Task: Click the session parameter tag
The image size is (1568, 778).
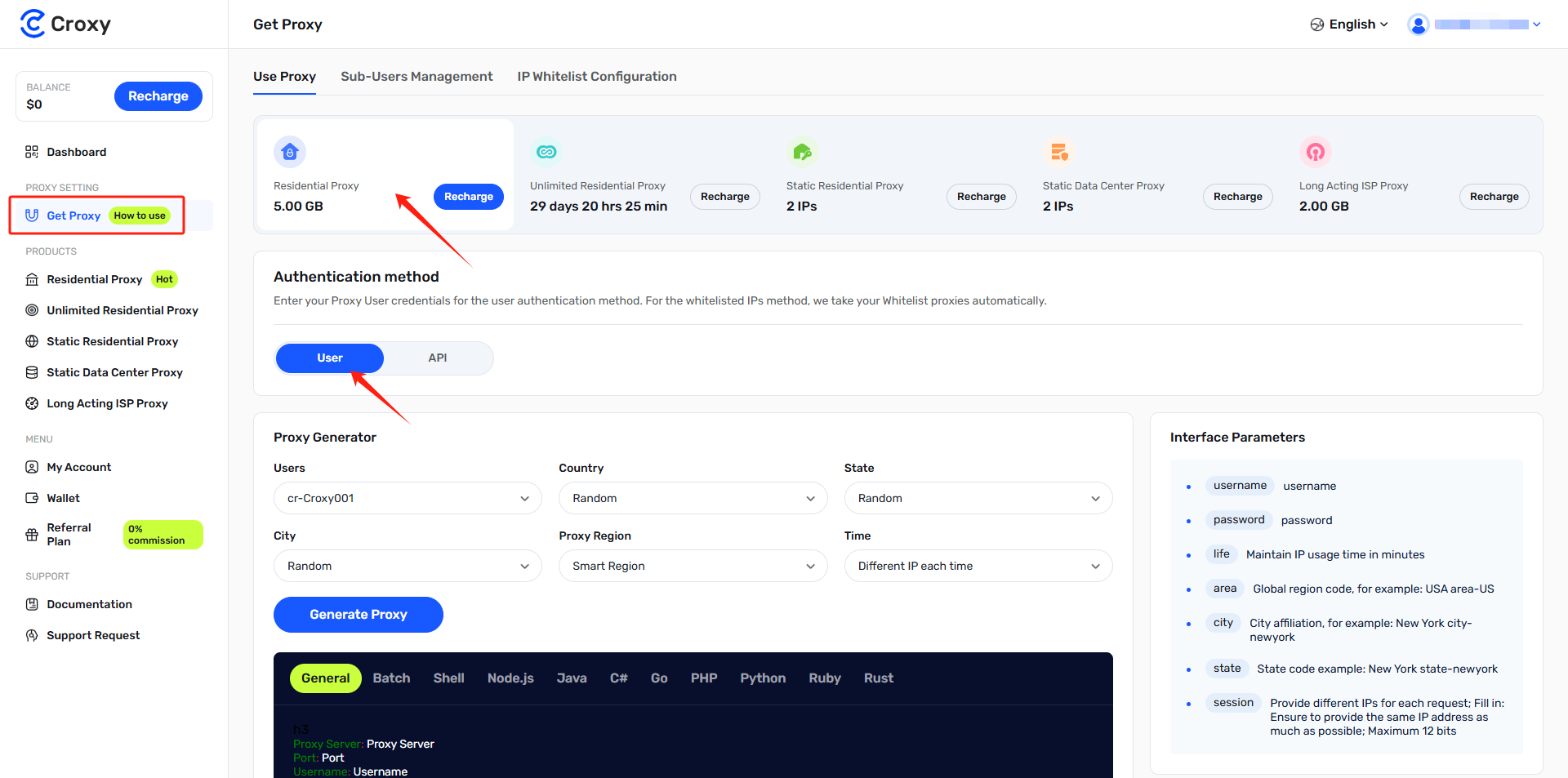Action: 1233,703
